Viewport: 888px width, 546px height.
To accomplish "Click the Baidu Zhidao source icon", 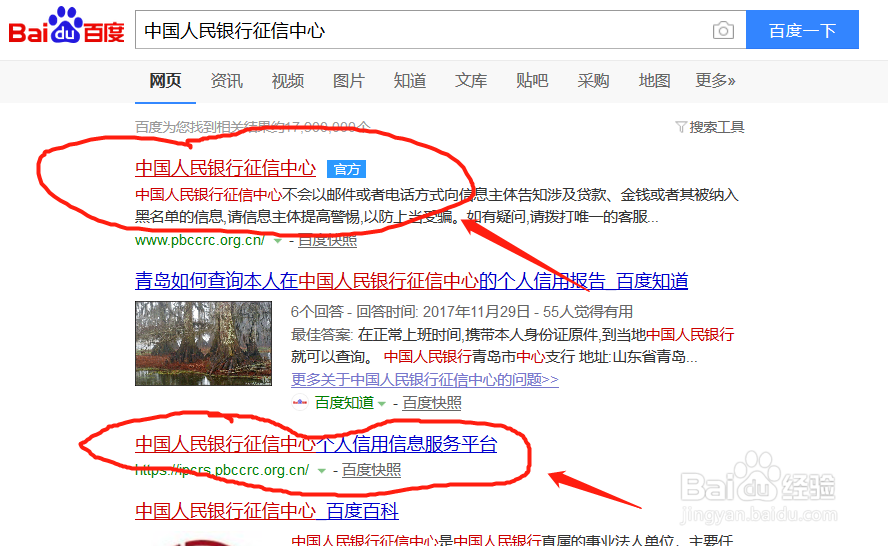I will (x=300, y=402).
